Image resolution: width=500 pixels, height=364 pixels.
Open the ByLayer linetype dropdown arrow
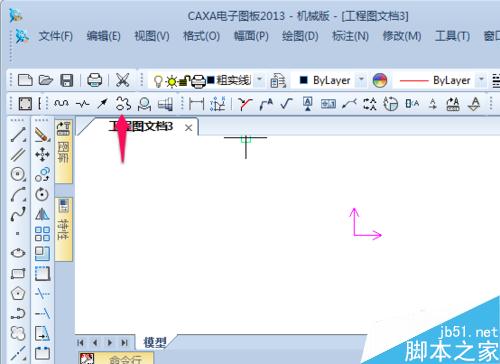[481, 80]
